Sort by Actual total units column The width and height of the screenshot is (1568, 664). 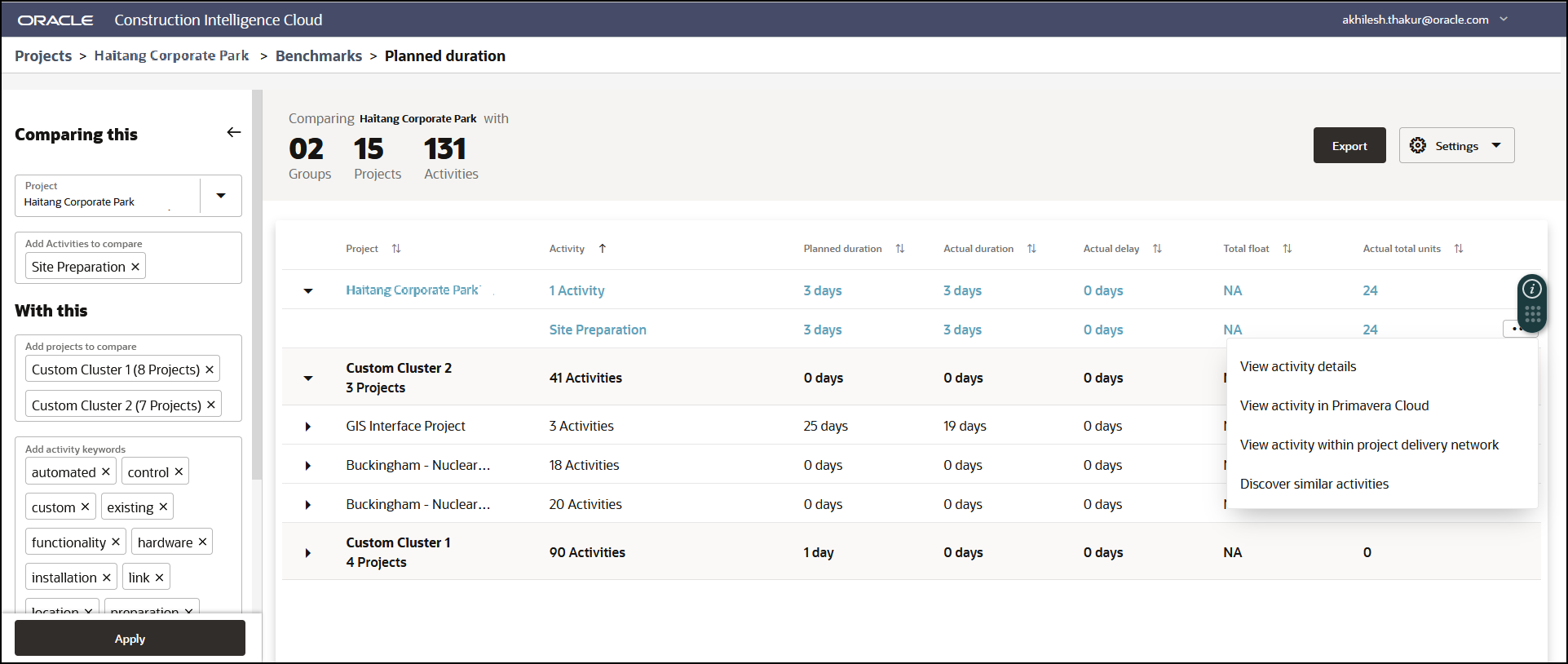pos(1460,249)
